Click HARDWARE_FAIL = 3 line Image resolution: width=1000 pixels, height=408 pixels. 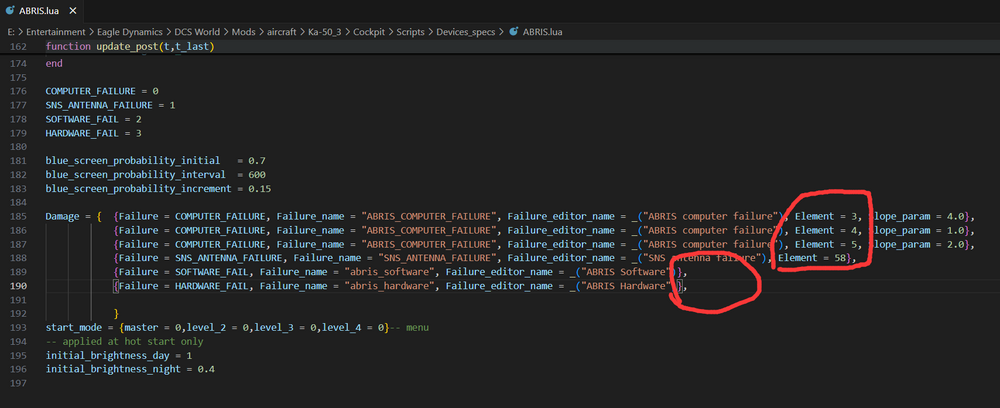(x=93, y=133)
